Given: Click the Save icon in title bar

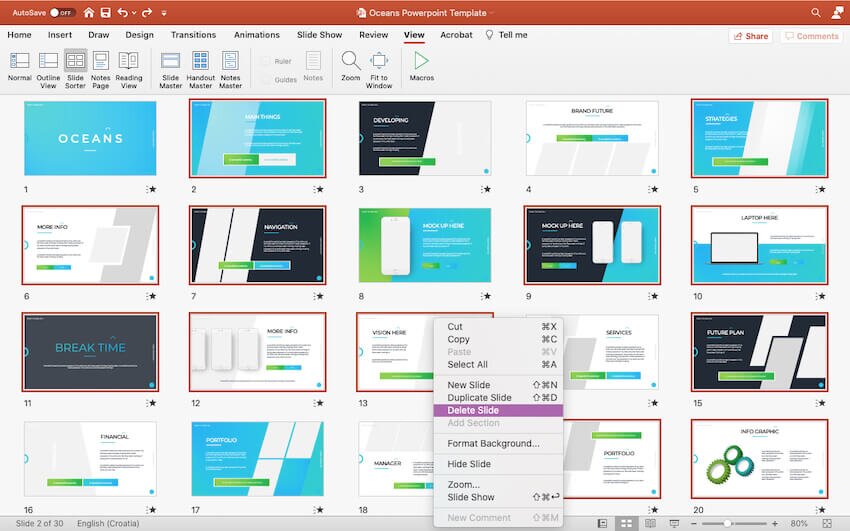Looking at the screenshot, I should (x=105, y=12).
